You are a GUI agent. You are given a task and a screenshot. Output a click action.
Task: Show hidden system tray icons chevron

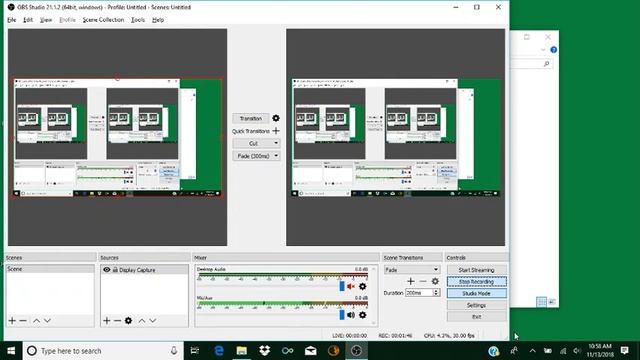[x=532, y=351]
